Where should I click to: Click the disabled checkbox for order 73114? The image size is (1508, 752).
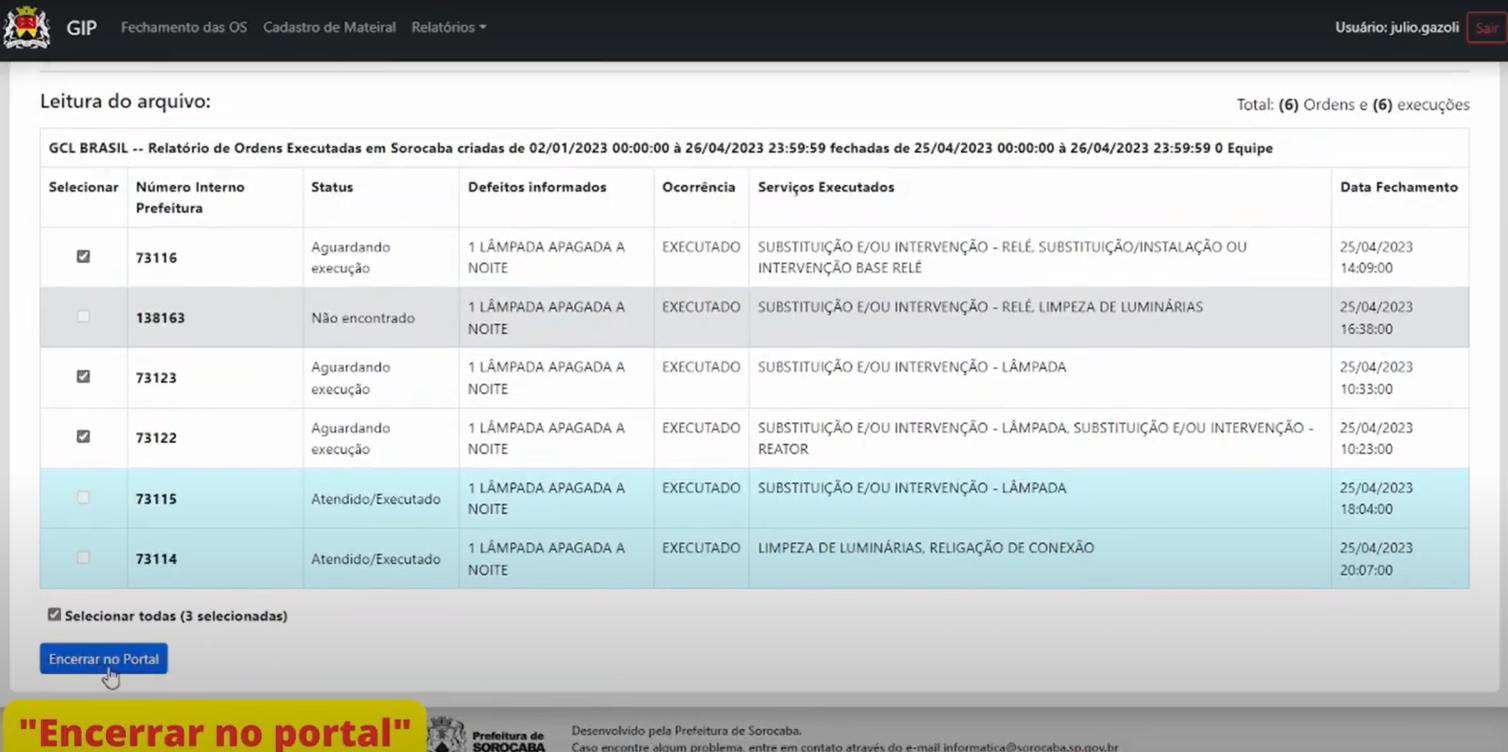point(83,558)
